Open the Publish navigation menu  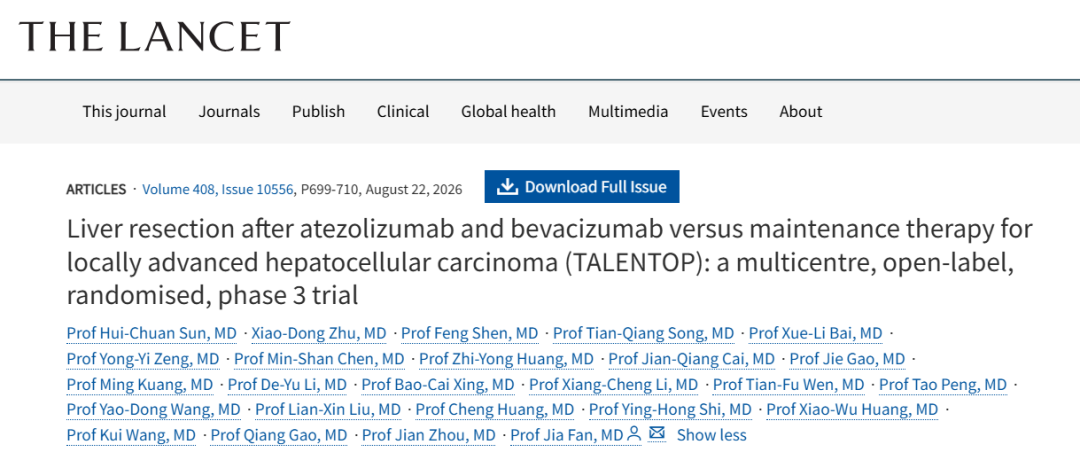318,112
